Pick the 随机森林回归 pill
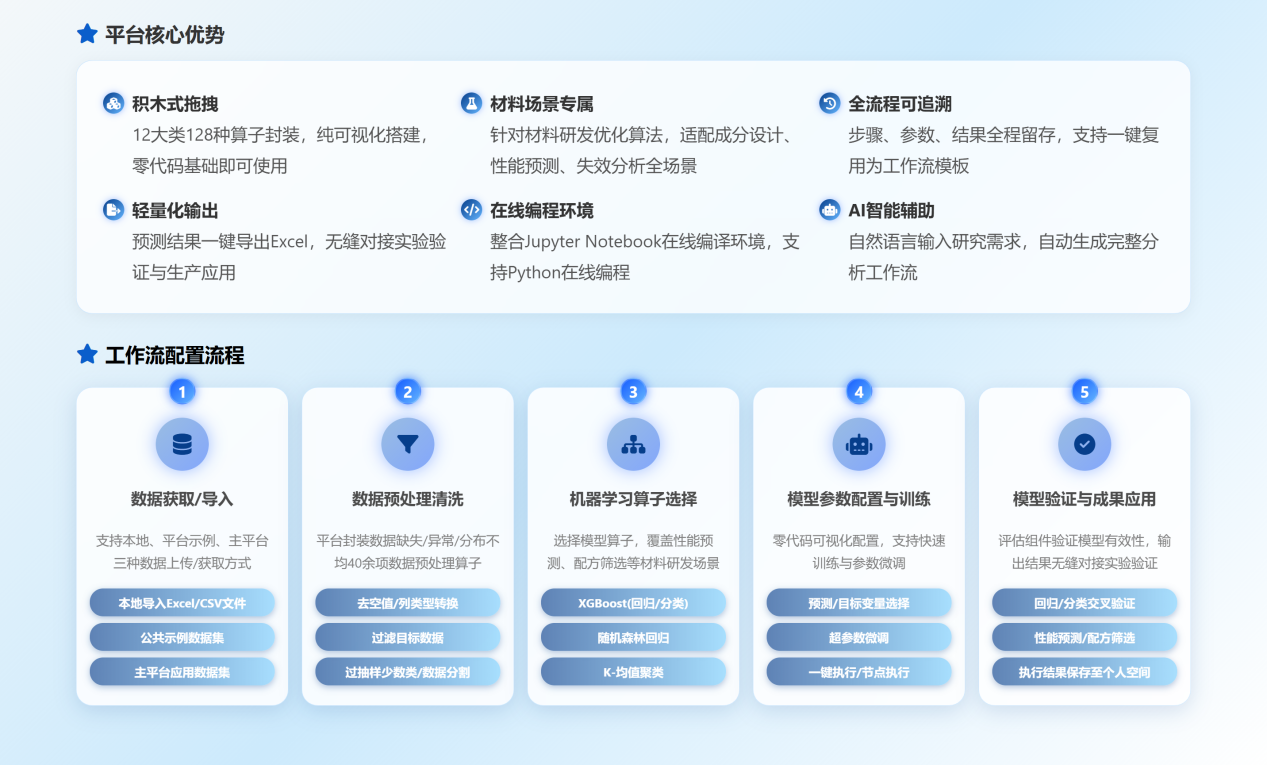This screenshot has width=1267, height=765. 633,637
